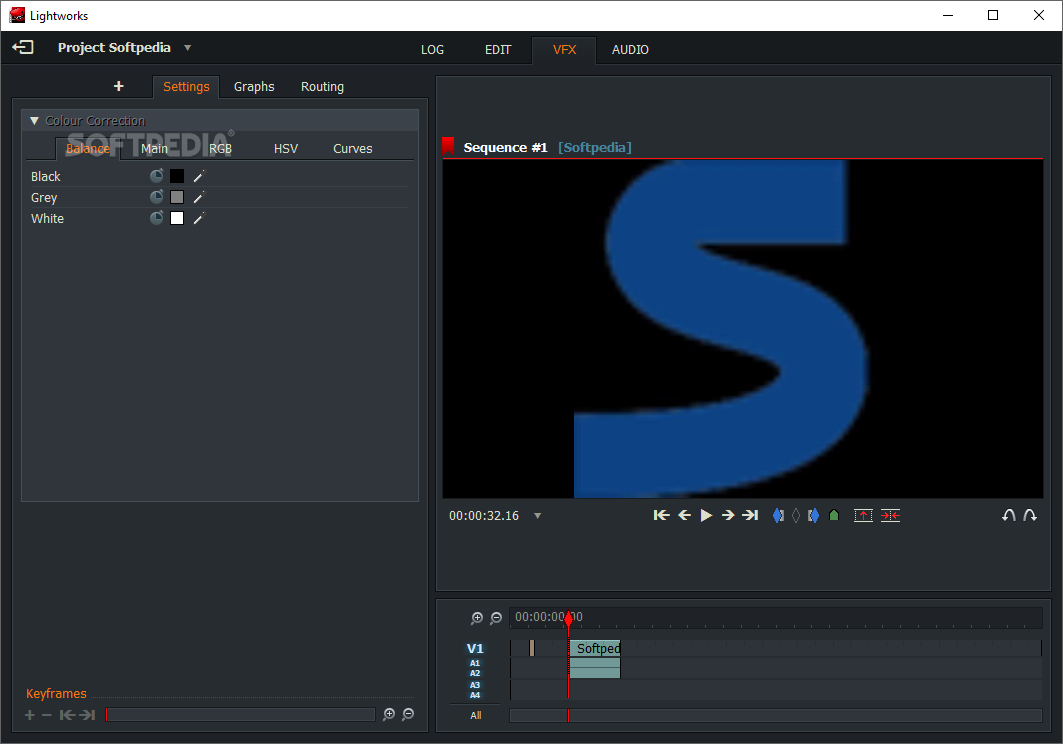Open the timecode dropdown arrow
This screenshot has width=1063, height=744.
point(538,516)
